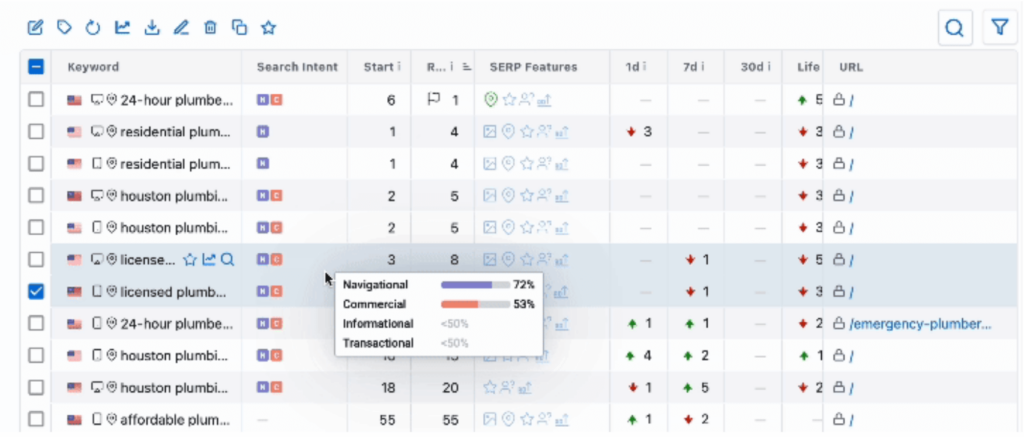Click the tag icon in toolbar
Screen dimensions: 1024x437
point(65,27)
